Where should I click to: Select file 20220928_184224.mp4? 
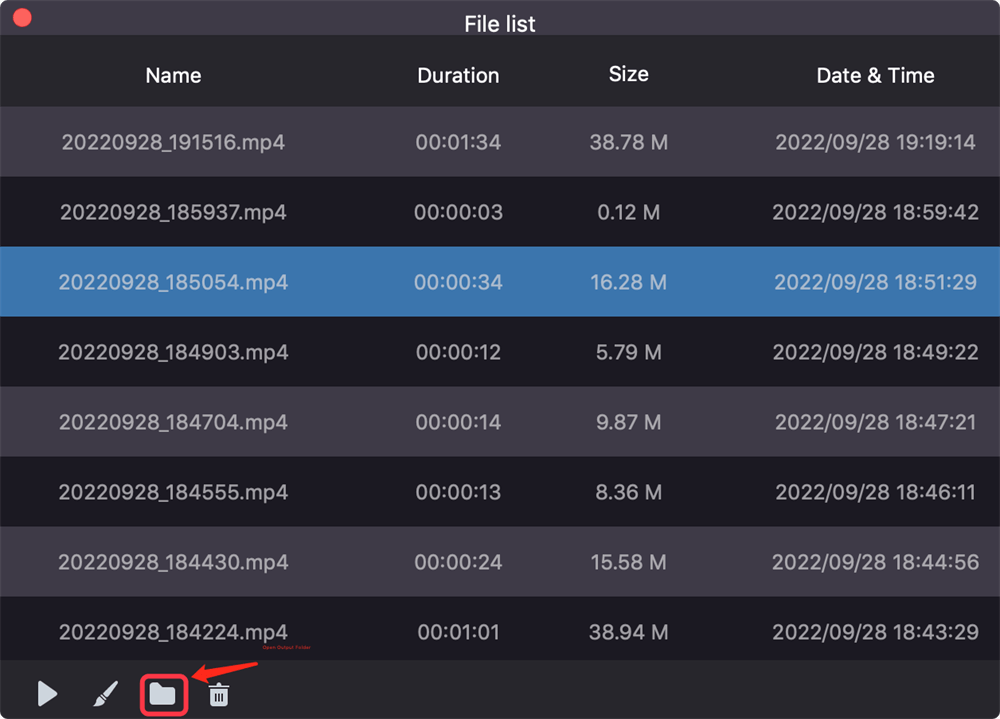pyautogui.click(x=173, y=632)
